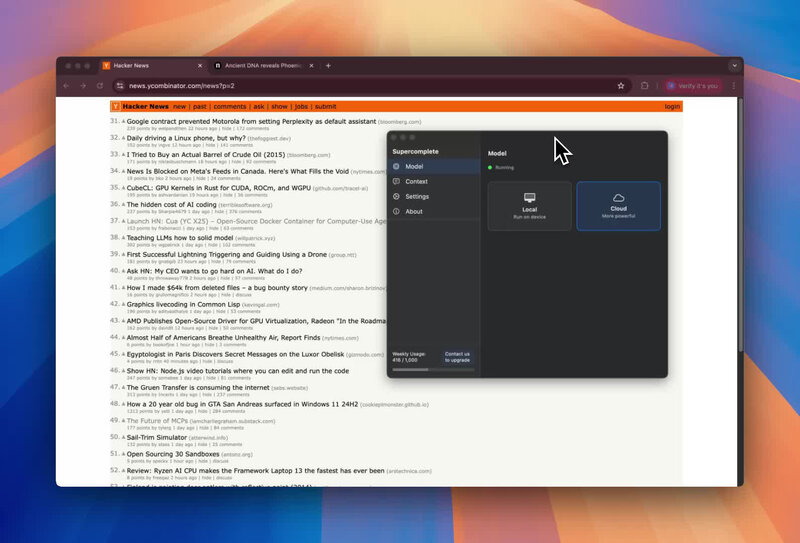800x543 pixels.
Task: Select the Model item in Supercomplete sidebar
Action: [x=434, y=166]
